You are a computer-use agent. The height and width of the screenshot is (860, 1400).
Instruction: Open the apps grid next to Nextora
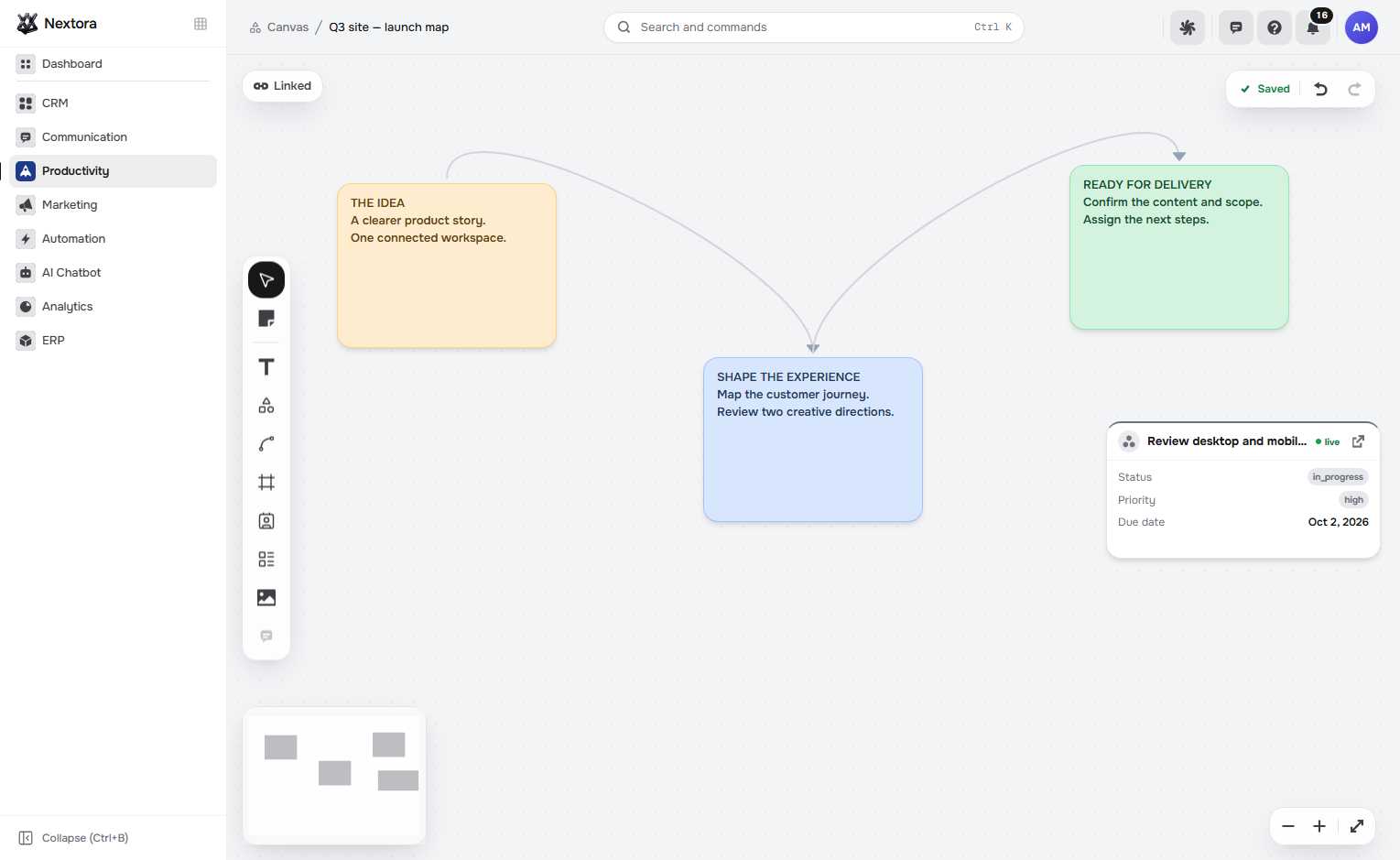click(x=201, y=24)
